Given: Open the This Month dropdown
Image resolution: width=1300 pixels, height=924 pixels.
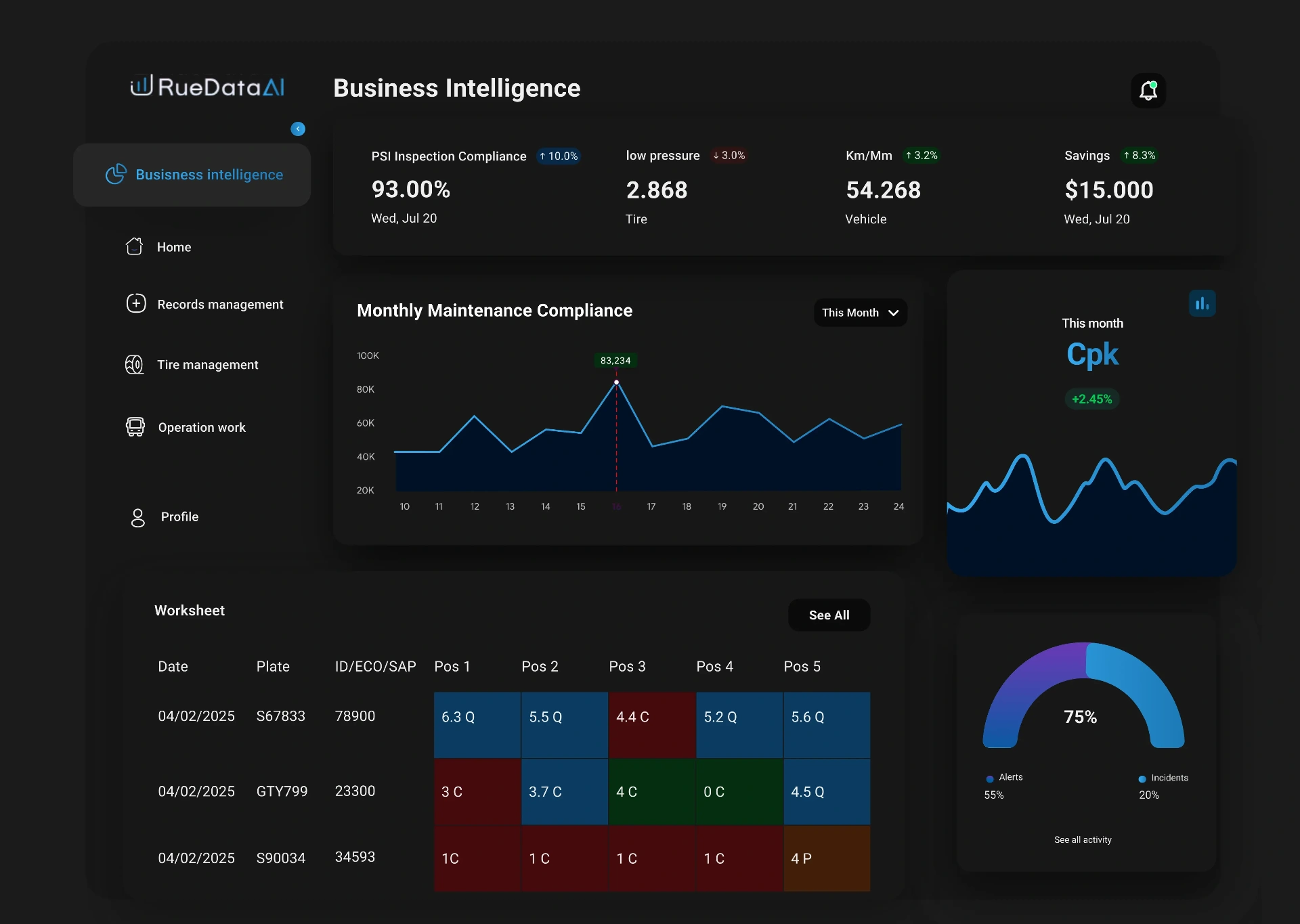Looking at the screenshot, I should coord(859,313).
